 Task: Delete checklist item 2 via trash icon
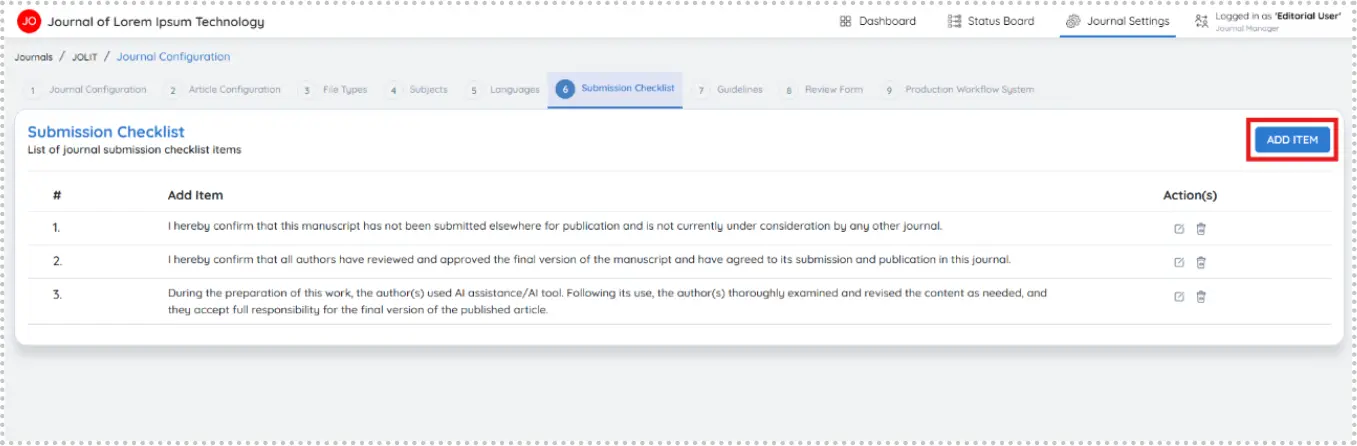pos(1201,262)
